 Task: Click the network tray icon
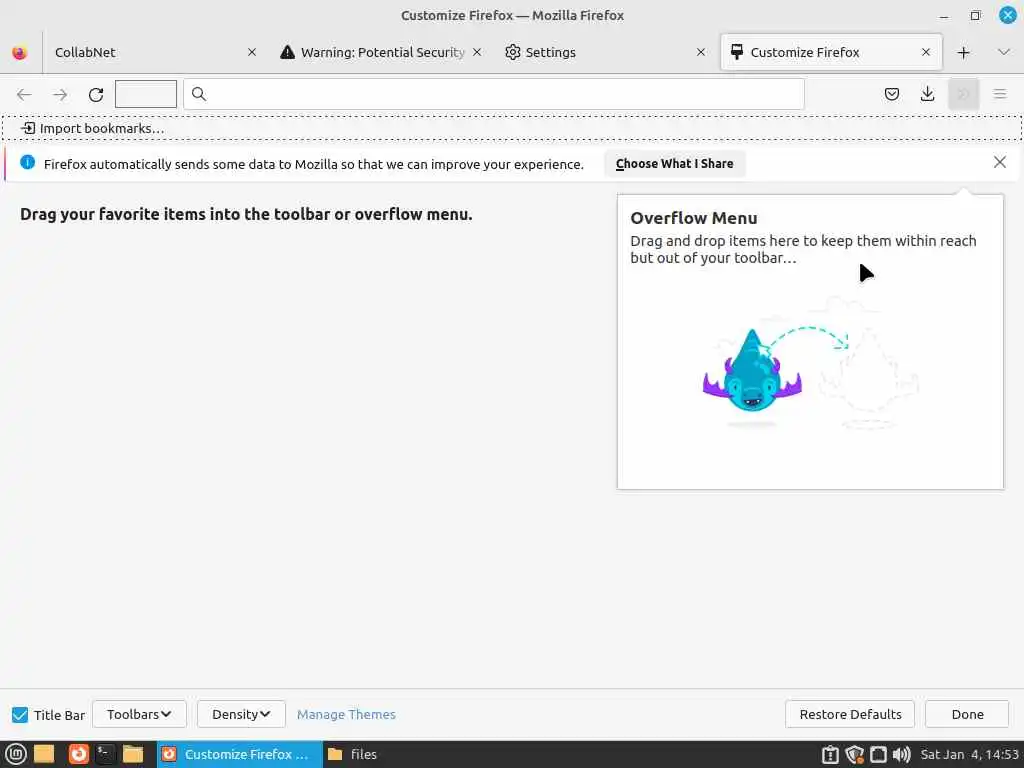(x=878, y=754)
